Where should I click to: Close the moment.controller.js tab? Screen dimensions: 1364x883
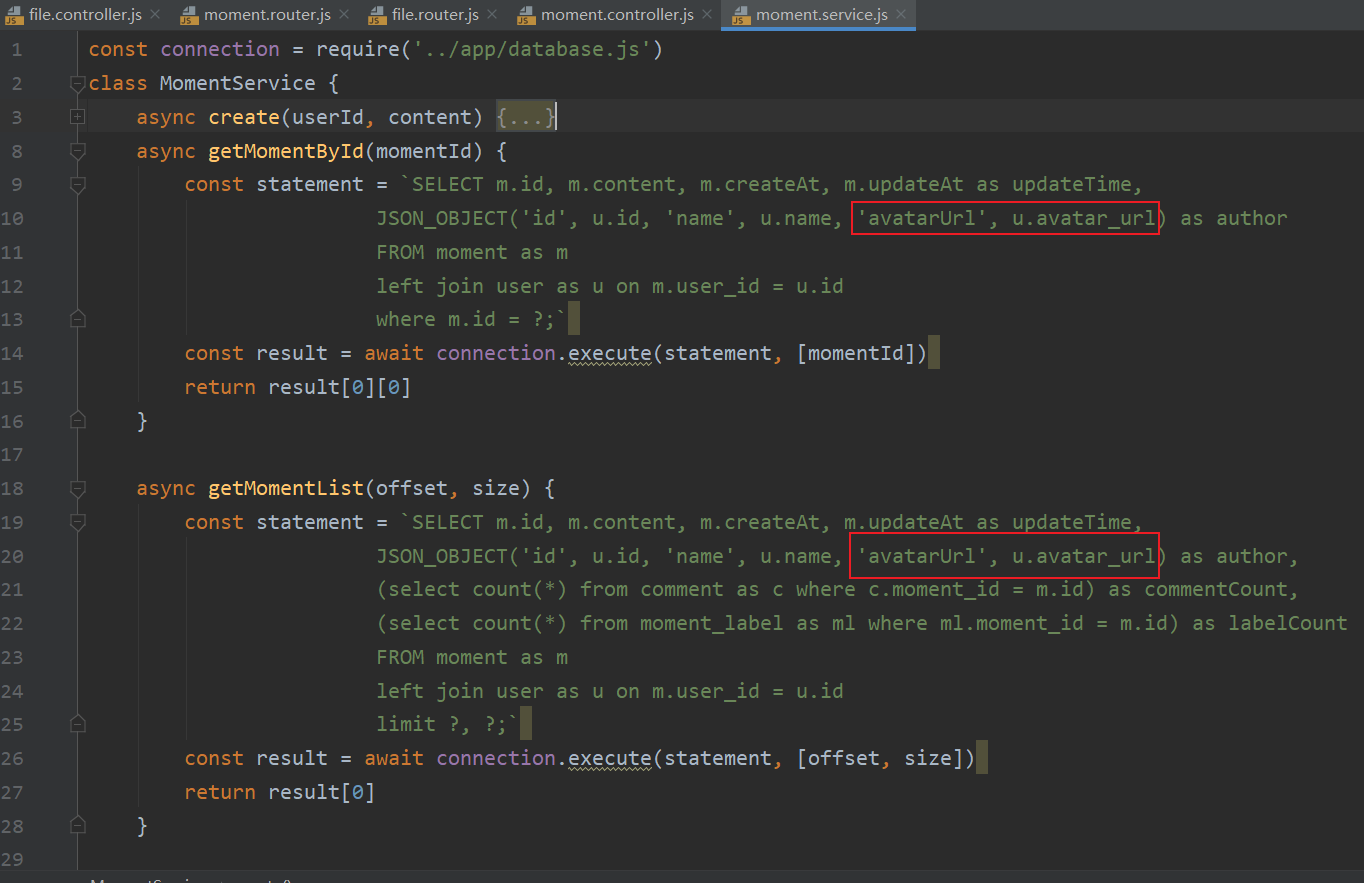coord(707,15)
